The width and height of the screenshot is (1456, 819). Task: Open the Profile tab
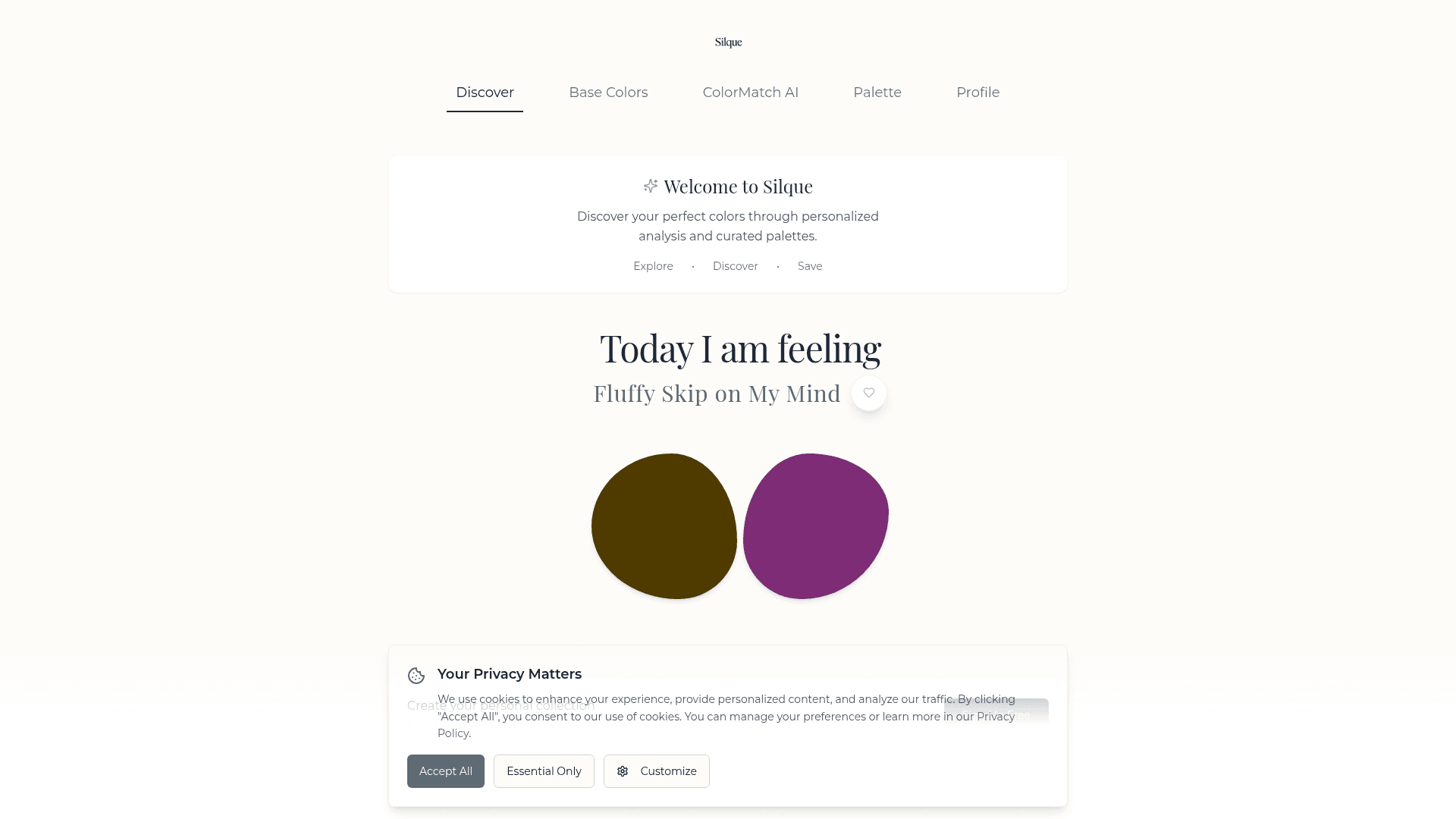(x=977, y=93)
